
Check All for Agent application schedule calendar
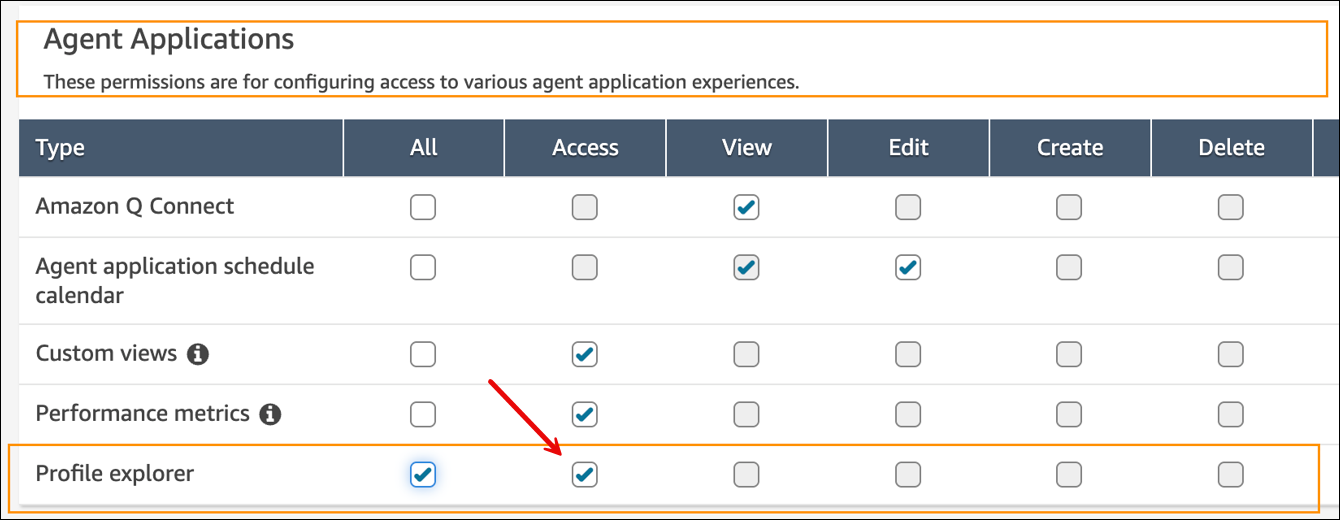tap(423, 268)
